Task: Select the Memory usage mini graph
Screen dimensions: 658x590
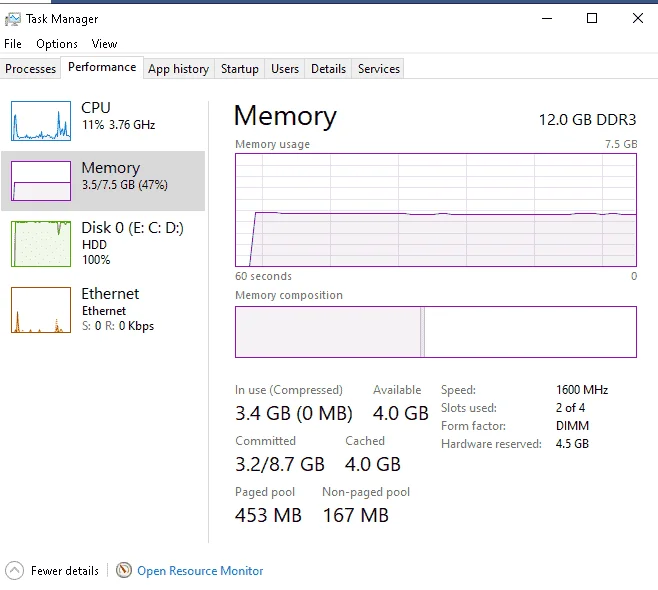Action: pos(41,181)
